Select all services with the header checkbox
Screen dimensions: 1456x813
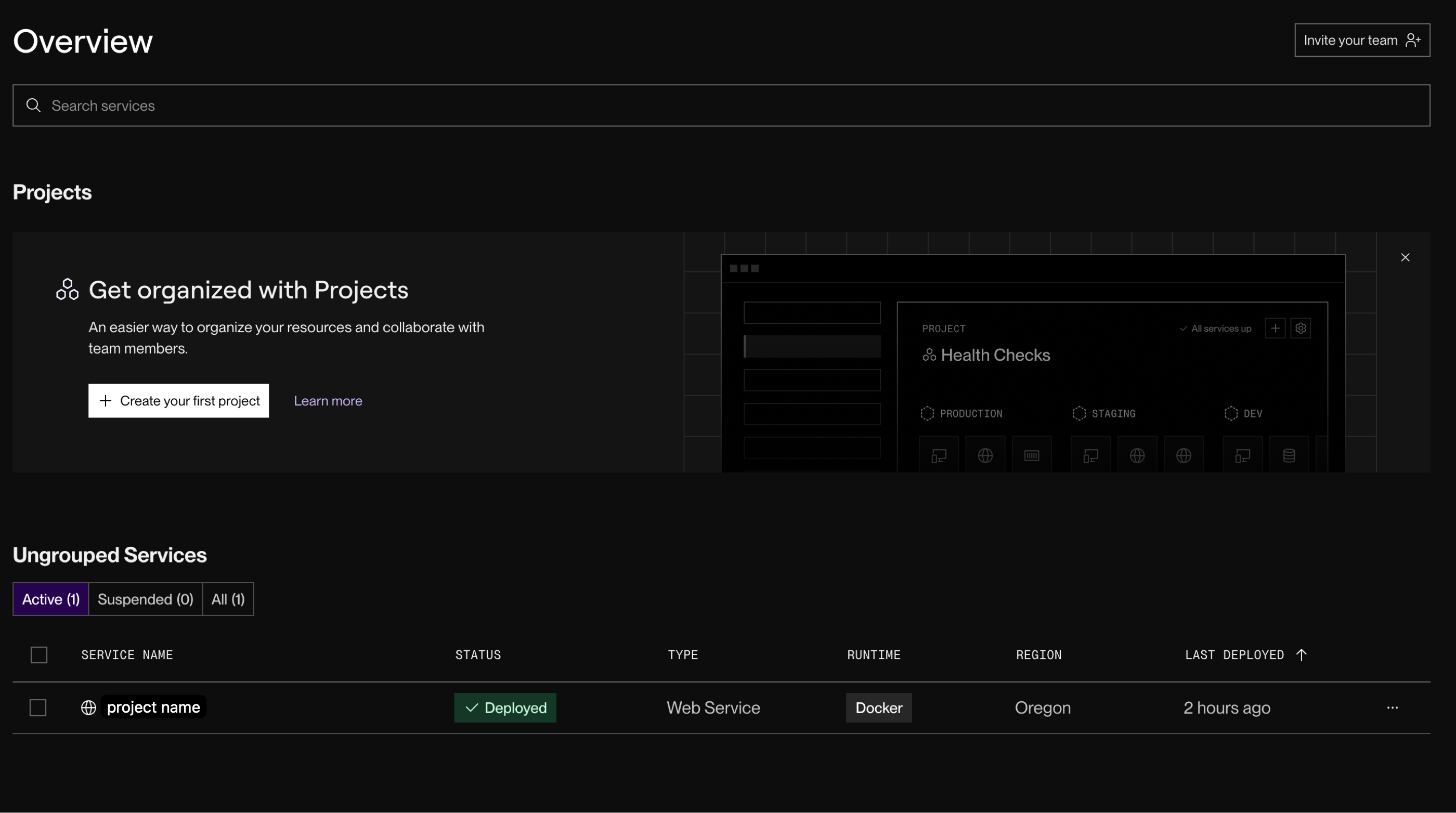(38, 654)
